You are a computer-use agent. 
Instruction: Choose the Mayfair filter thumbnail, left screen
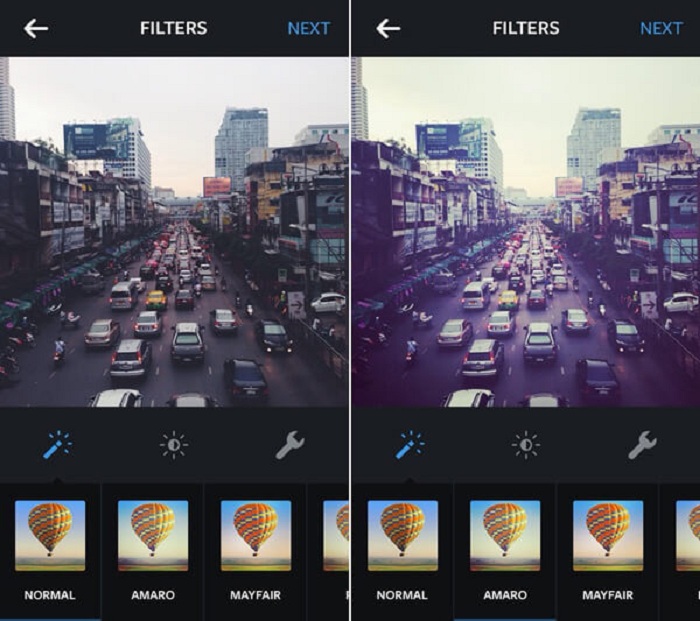click(256, 536)
